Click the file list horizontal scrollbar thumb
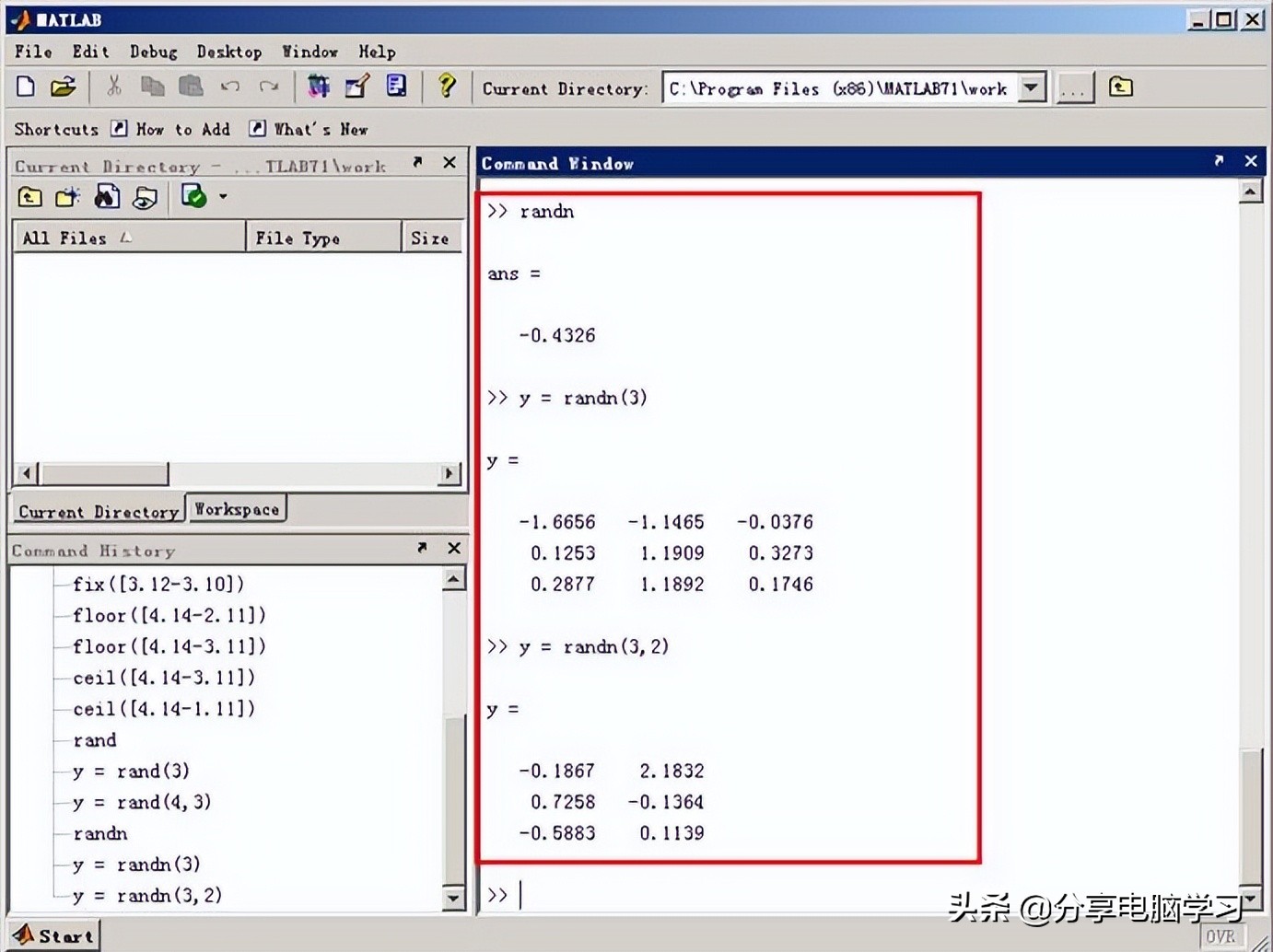The image size is (1273, 952). (104, 473)
